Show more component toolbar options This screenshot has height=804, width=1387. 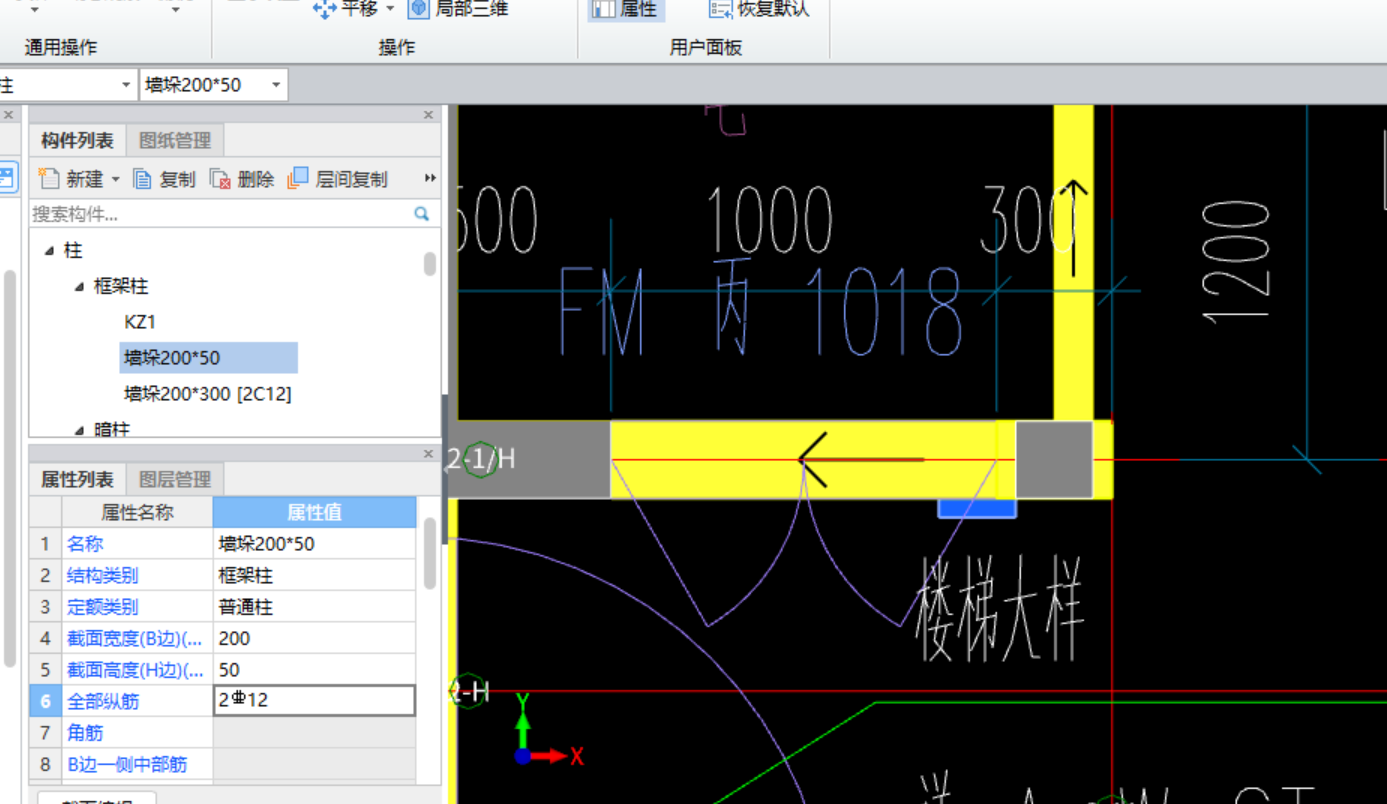pyautogui.click(x=430, y=179)
